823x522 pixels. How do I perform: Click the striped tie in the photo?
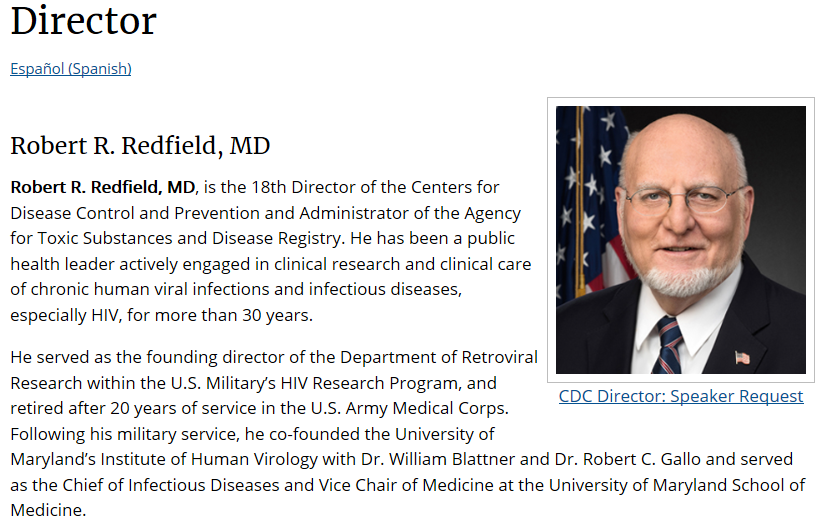668,343
